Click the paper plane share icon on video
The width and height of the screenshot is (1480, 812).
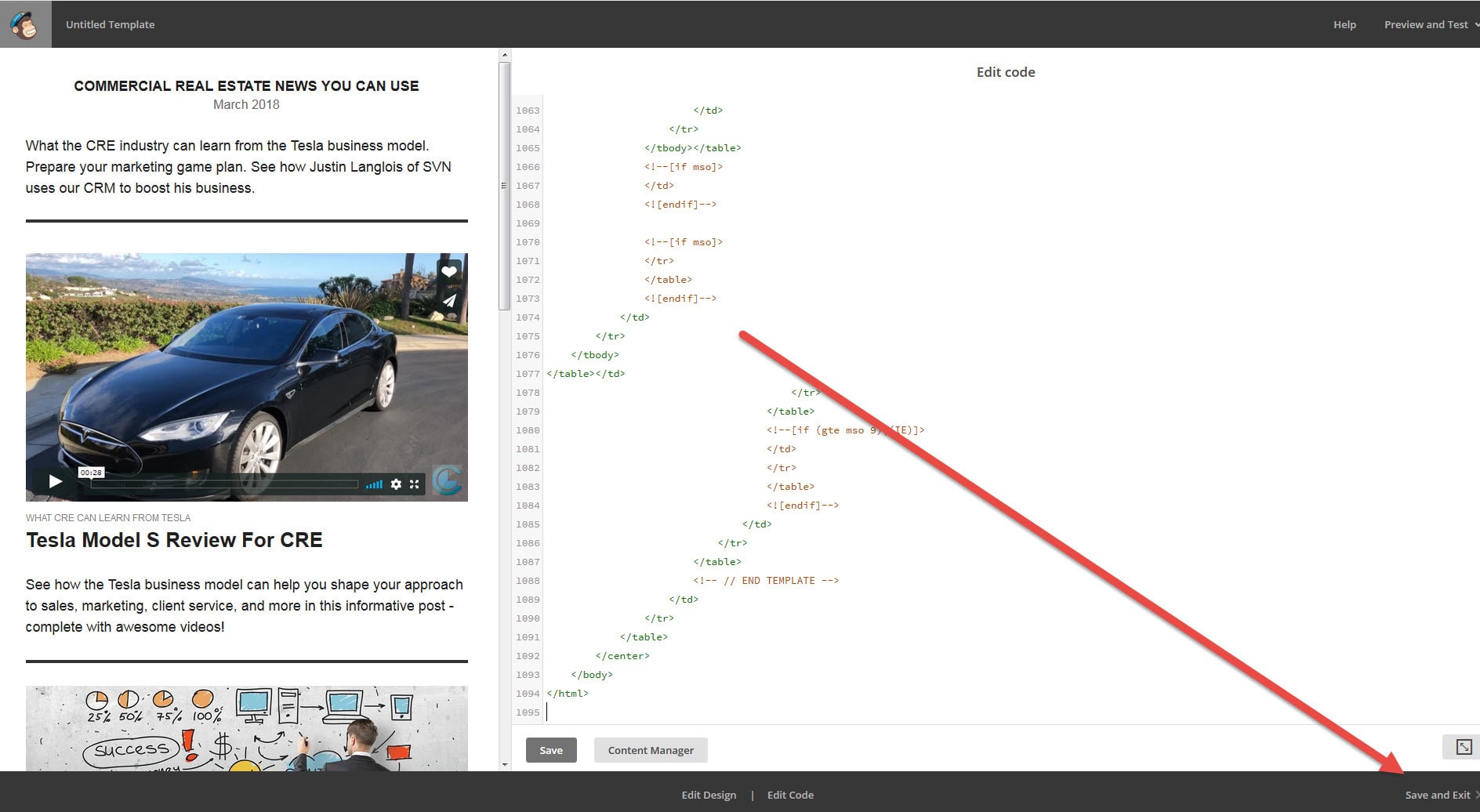(x=449, y=300)
